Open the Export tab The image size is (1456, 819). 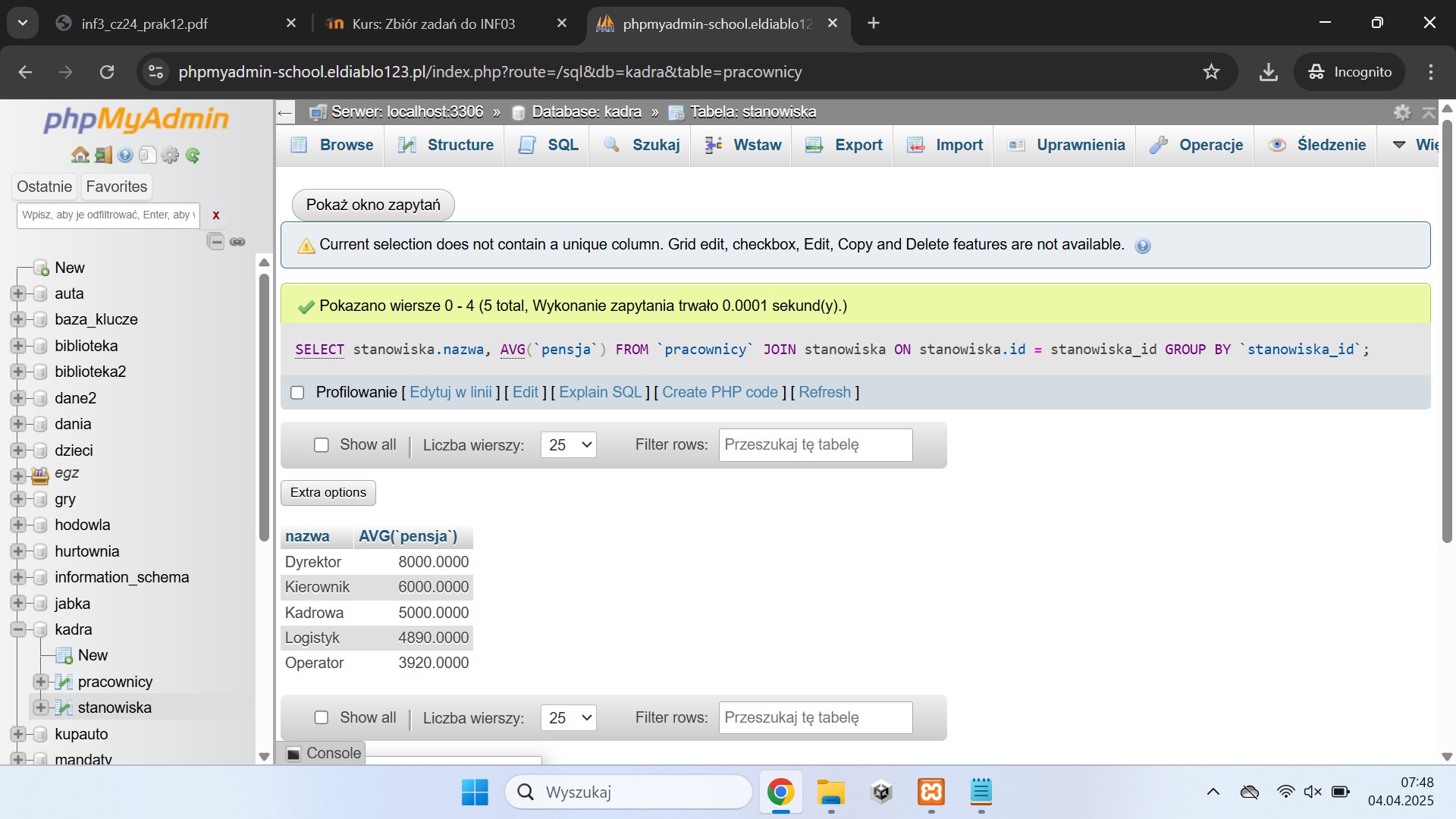pos(844,145)
